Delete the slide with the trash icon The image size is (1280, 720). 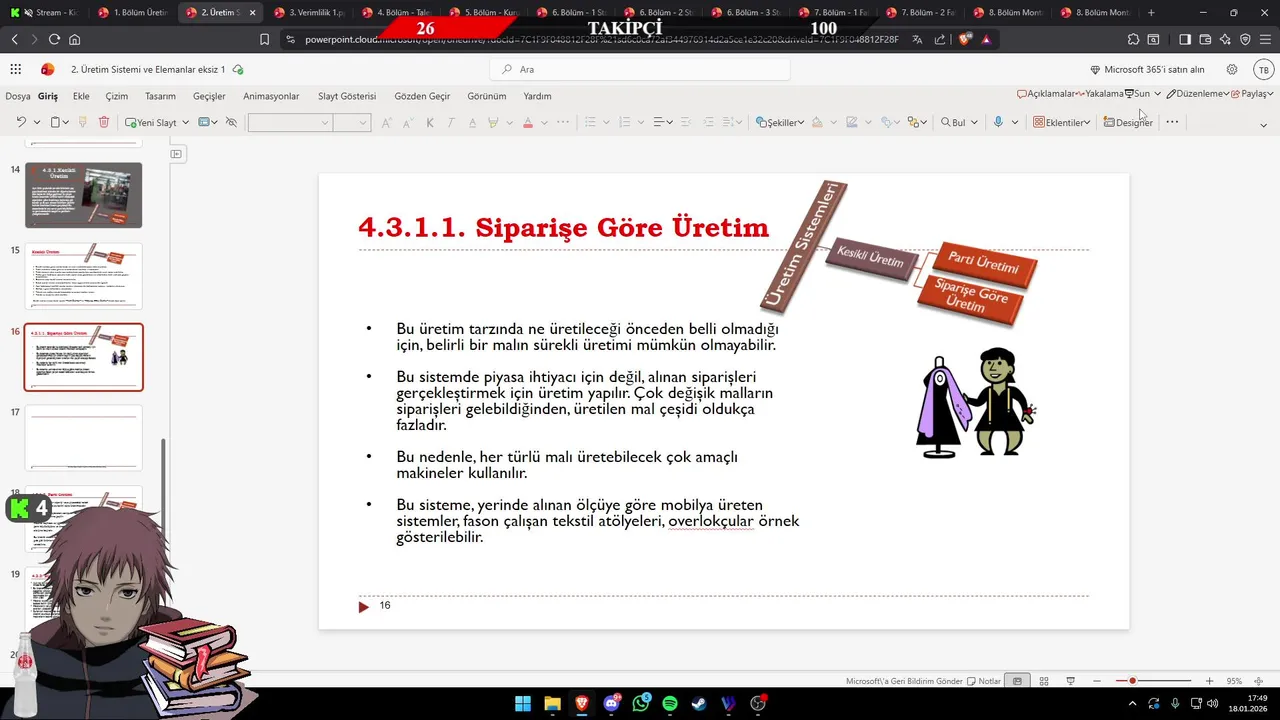pyautogui.click(x=104, y=122)
